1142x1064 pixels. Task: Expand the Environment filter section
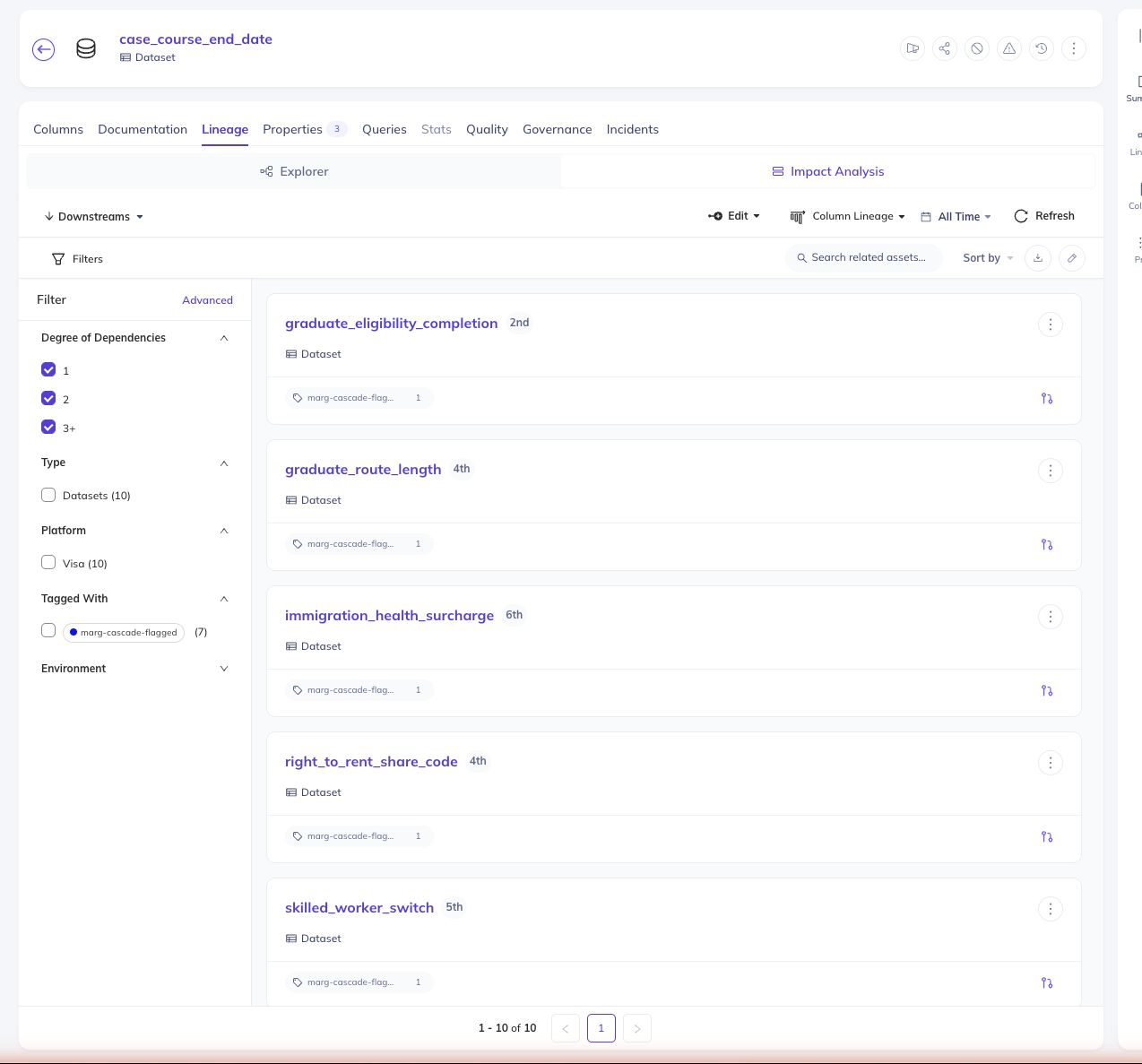click(x=224, y=669)
